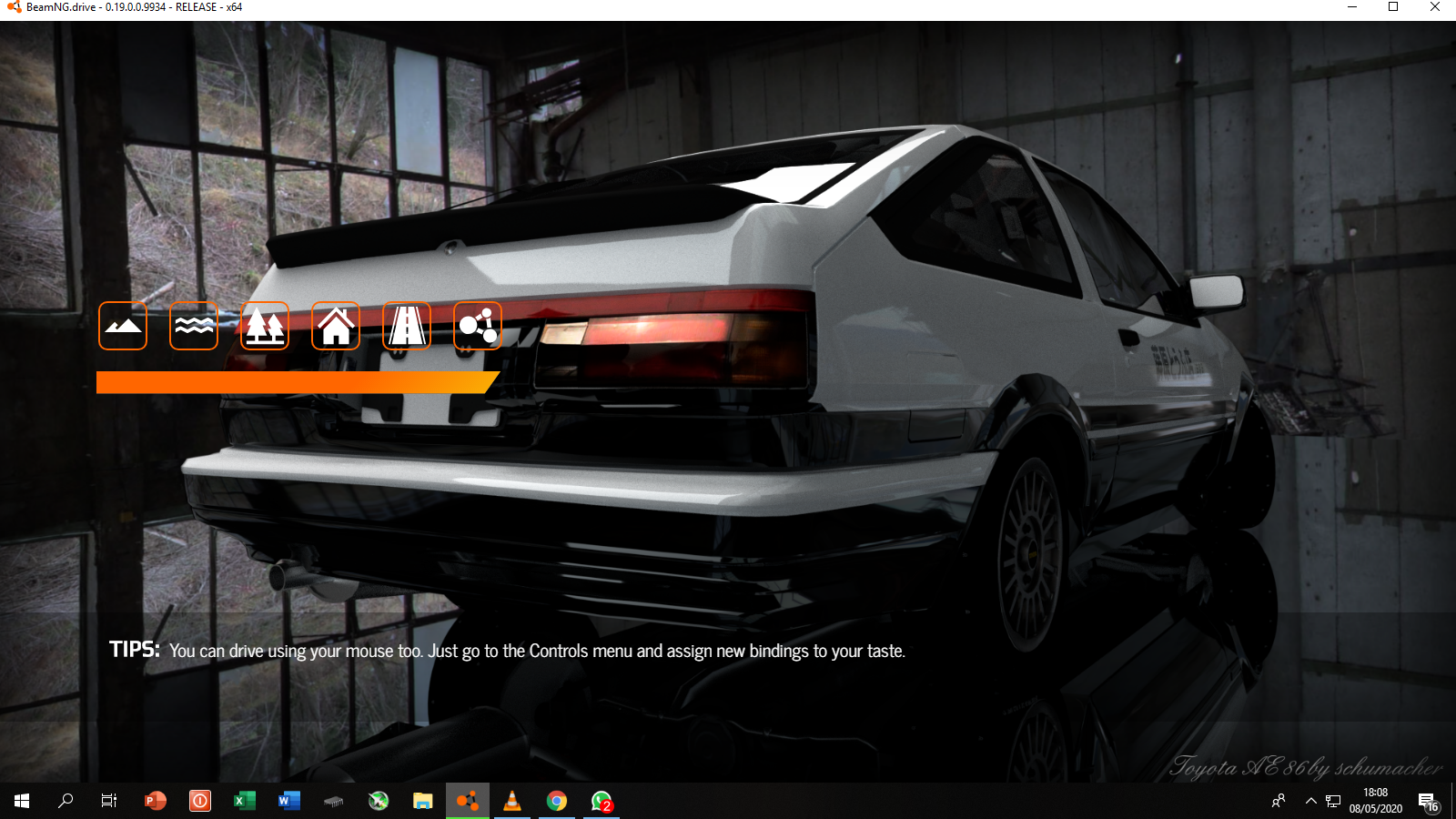
Task: Launch Excel from the taskbar
Action: [245, 801]
